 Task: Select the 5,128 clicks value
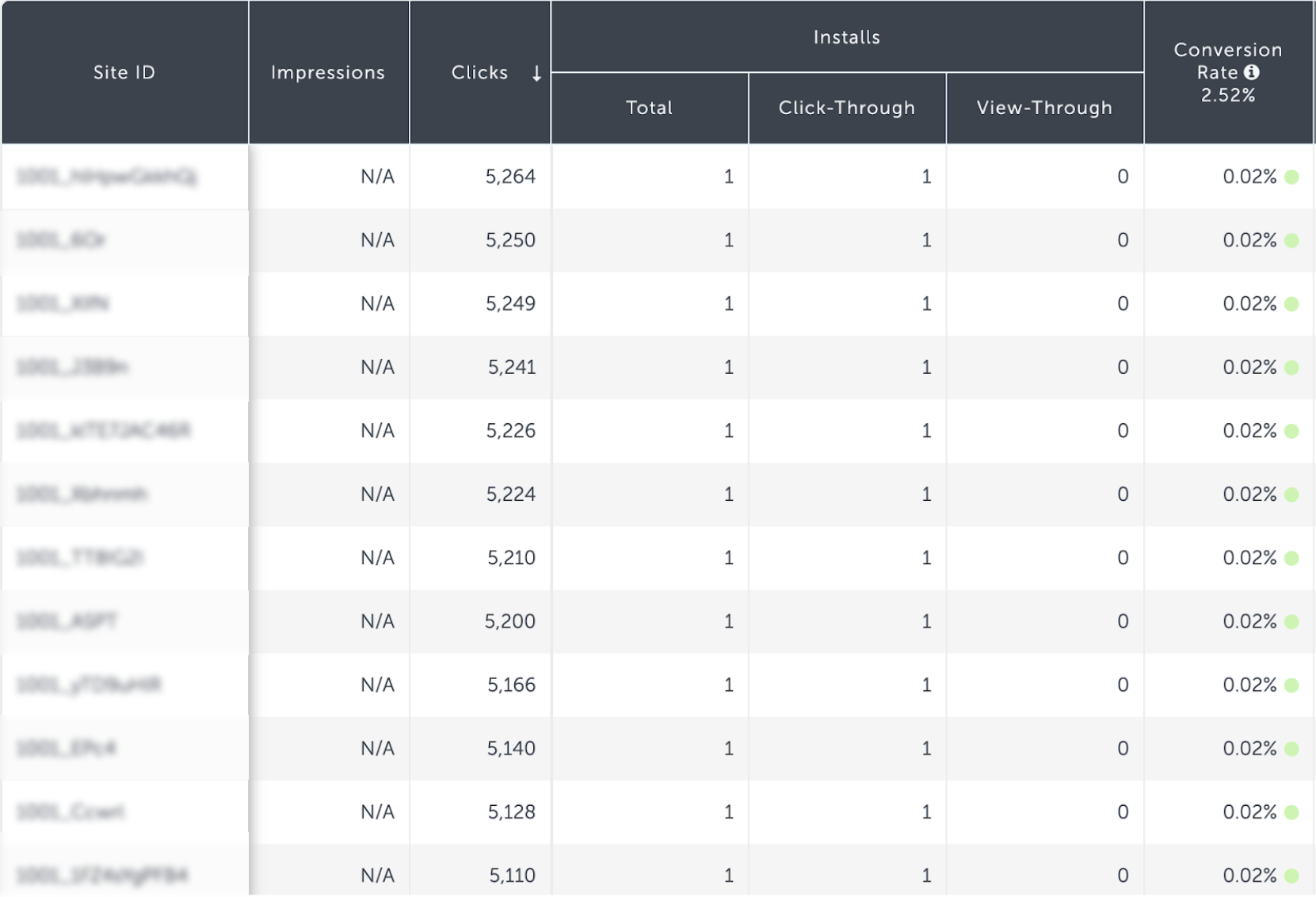512,811
